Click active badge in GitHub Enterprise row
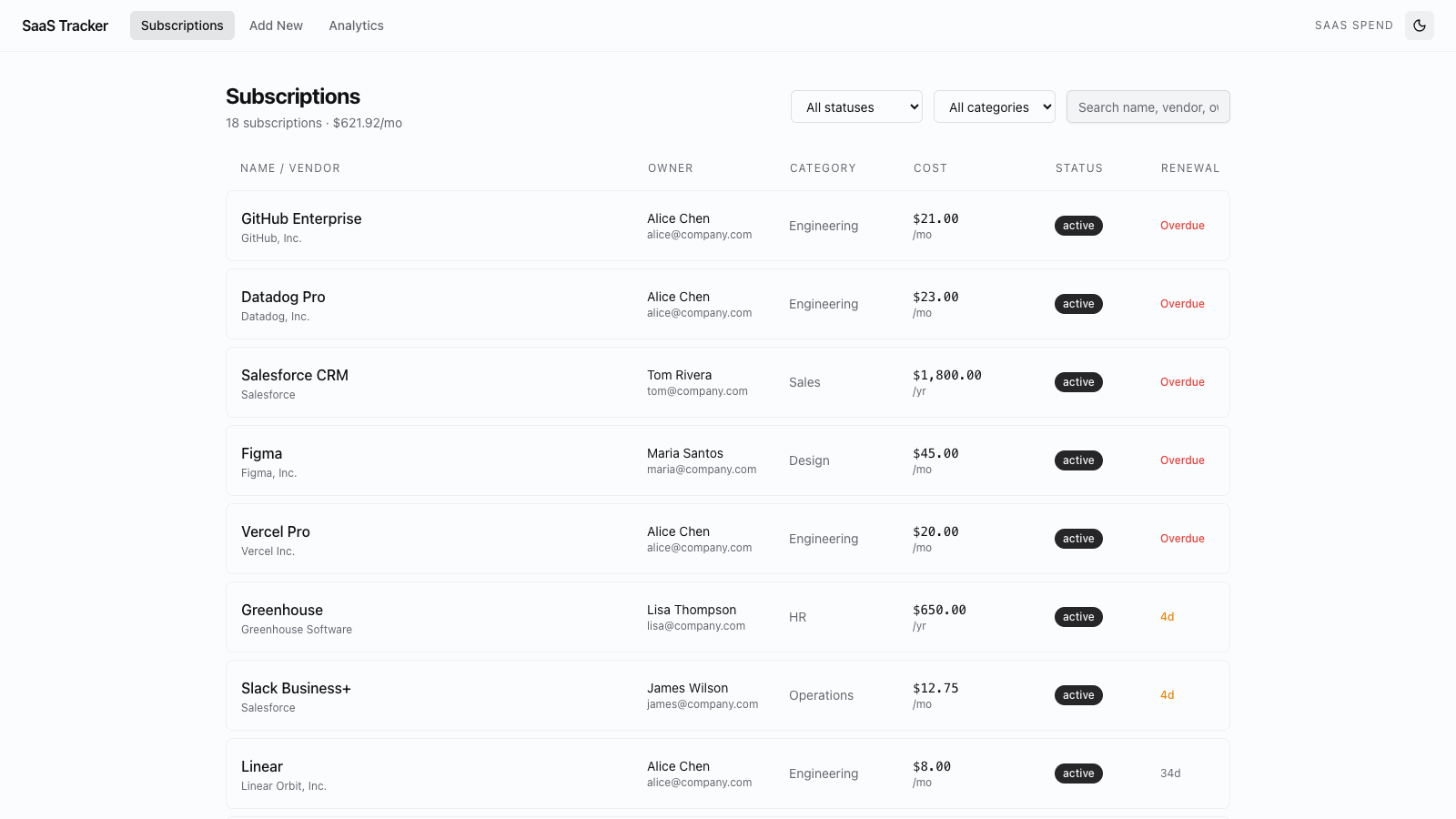1456x819 pixels. pos(1078,226)
